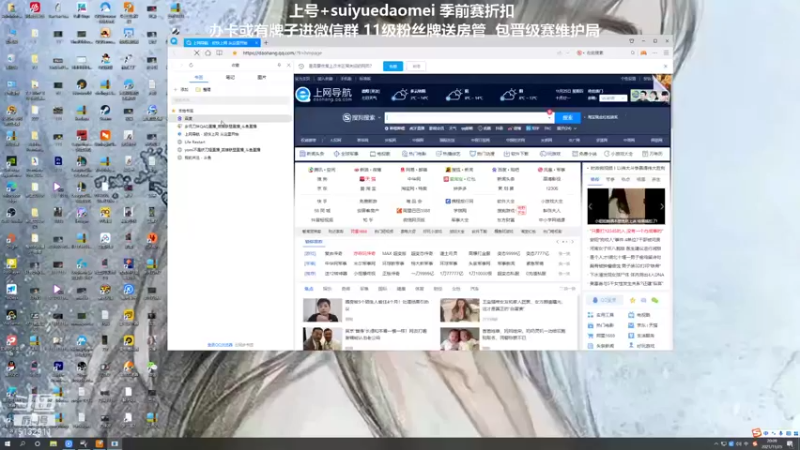Screen dimensions: 800x450
Task: Open the notification center in system tray
Action: point(790,444)
